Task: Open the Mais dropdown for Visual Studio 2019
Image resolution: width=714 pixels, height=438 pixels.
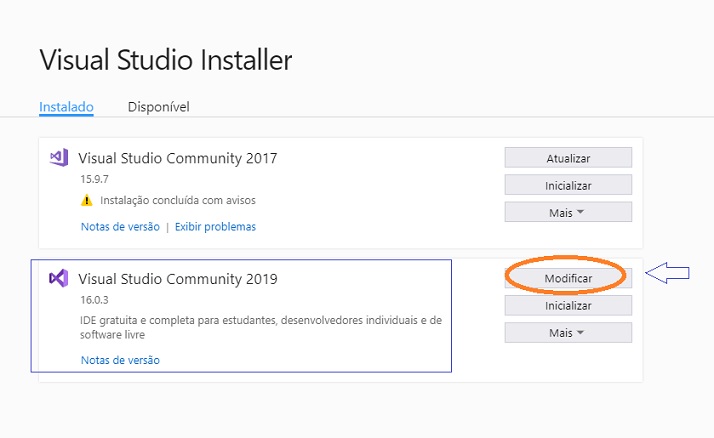Action: (x=568, y=333)
